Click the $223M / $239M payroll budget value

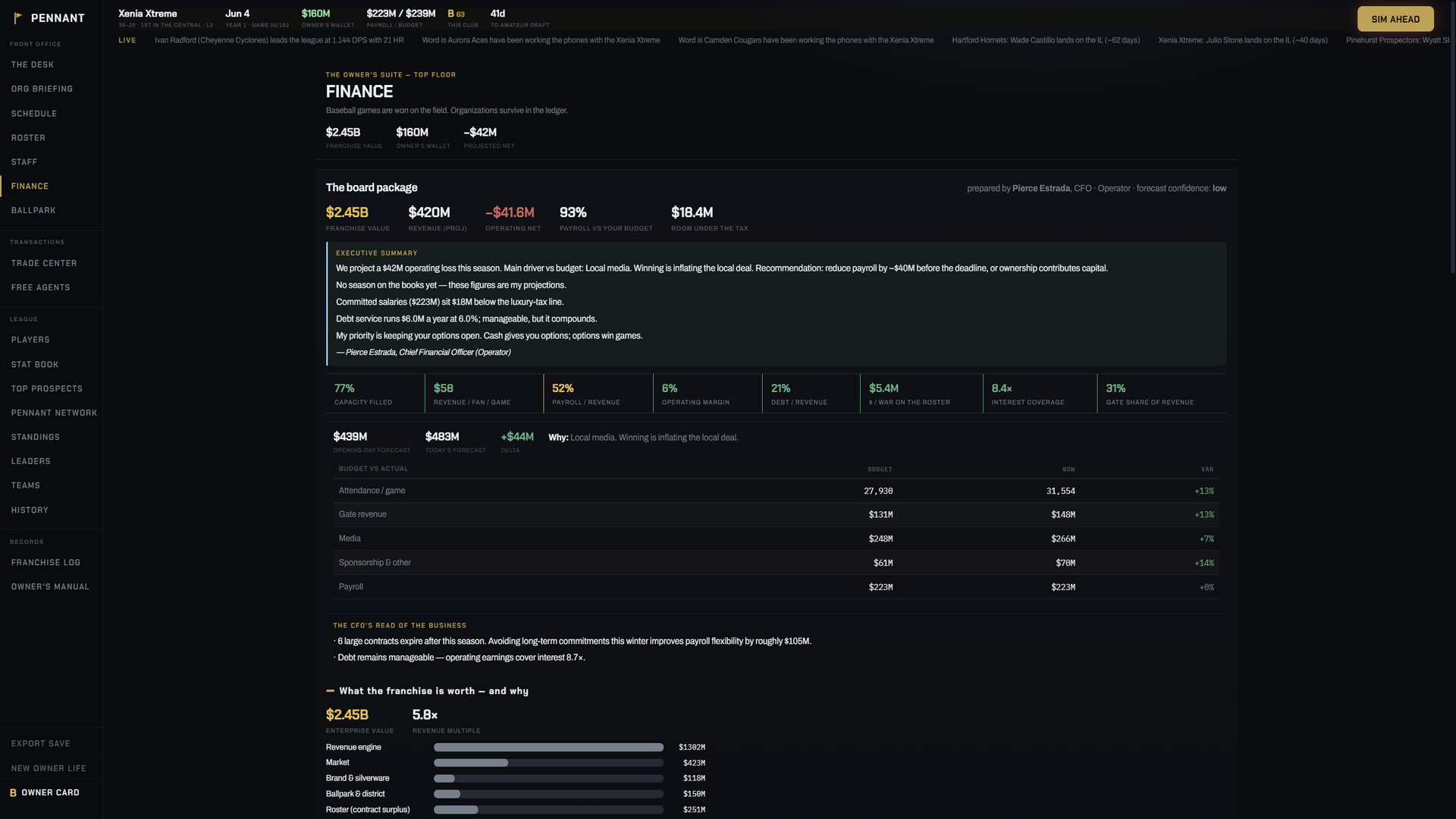tap(400, 14)
